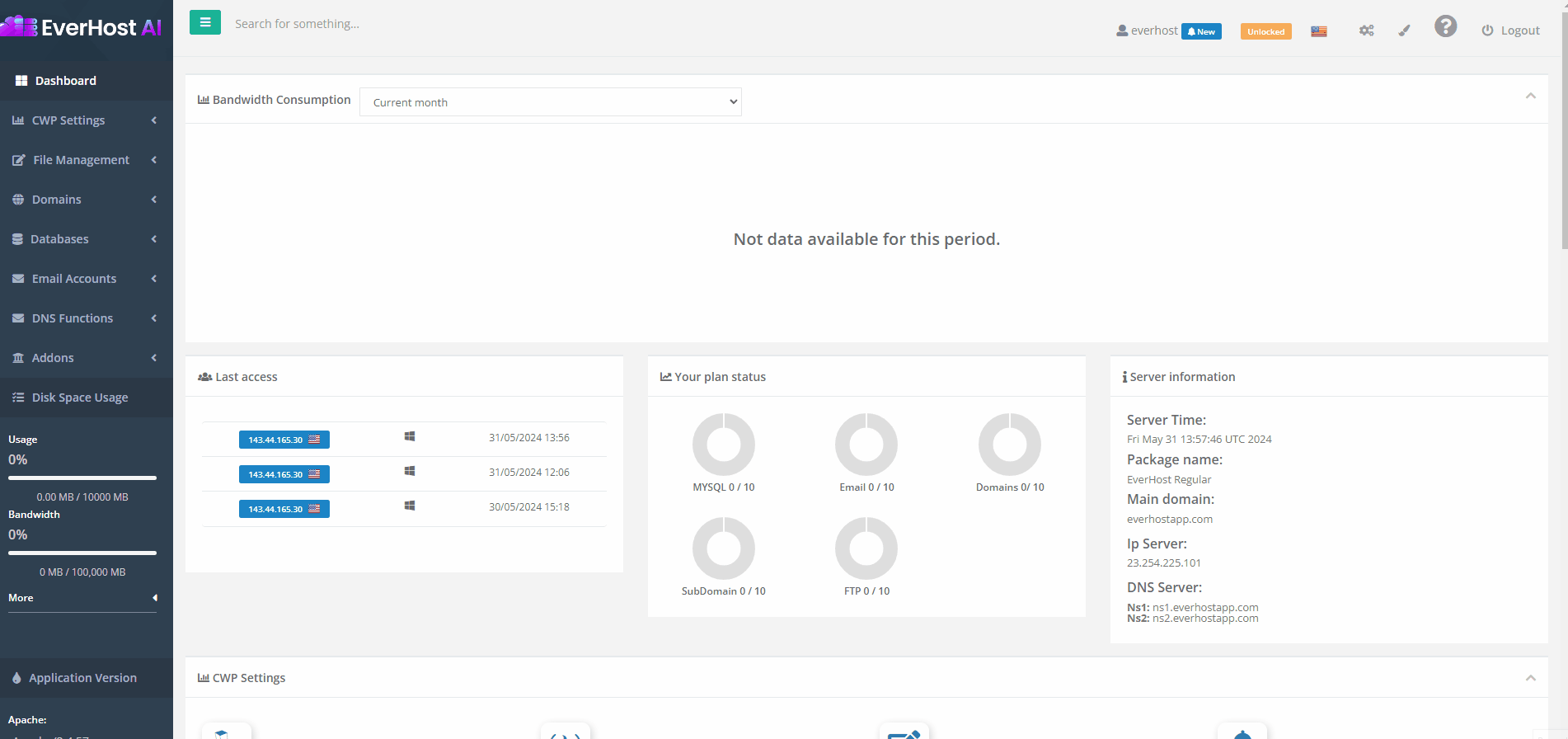This screenshot has width=1568, height=739.
Task: Open the settings gears icon in header
Action: click(1367, 31)
